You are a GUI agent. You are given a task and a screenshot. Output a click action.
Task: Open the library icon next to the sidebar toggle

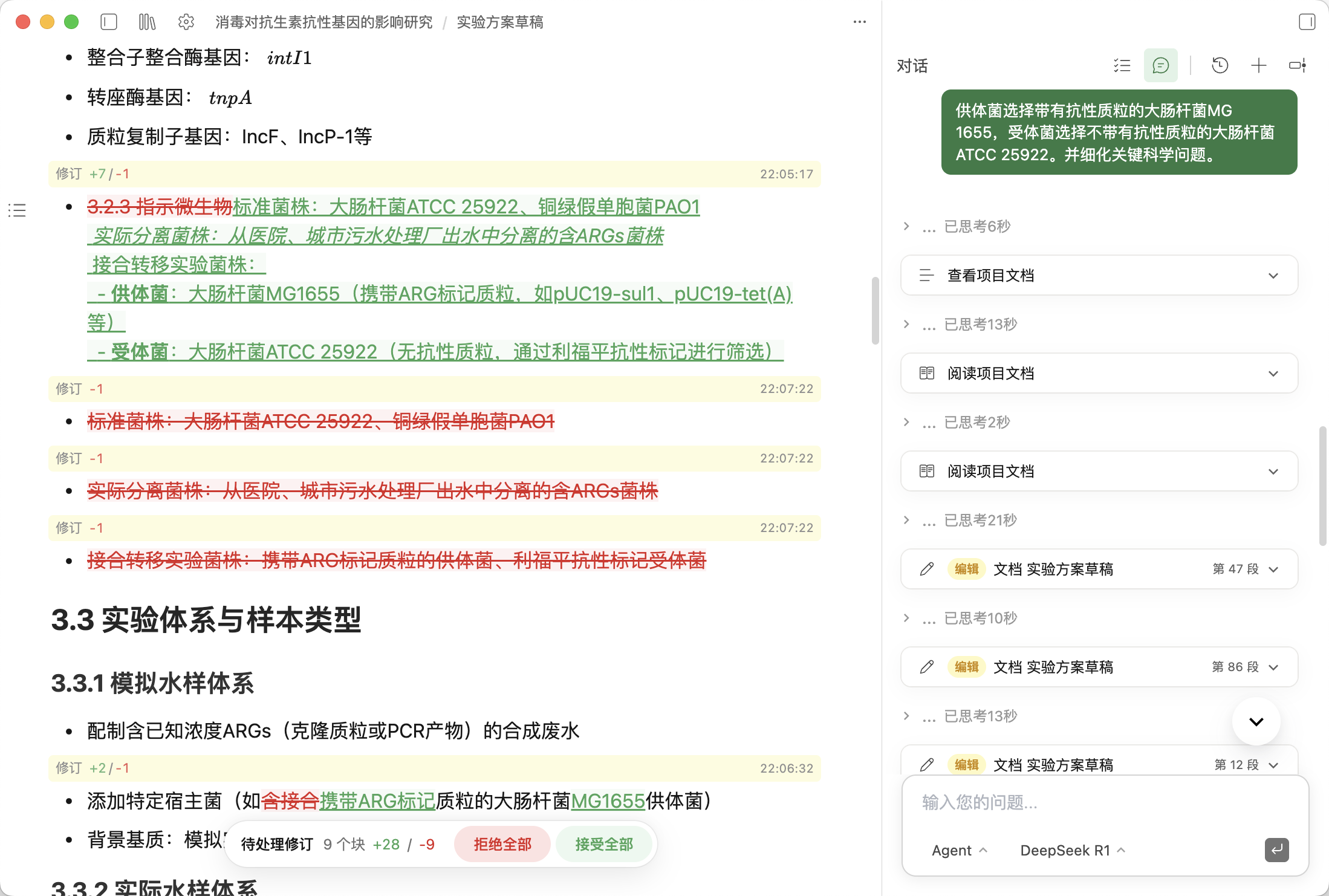pyautogui.click(x=146, y=22)
